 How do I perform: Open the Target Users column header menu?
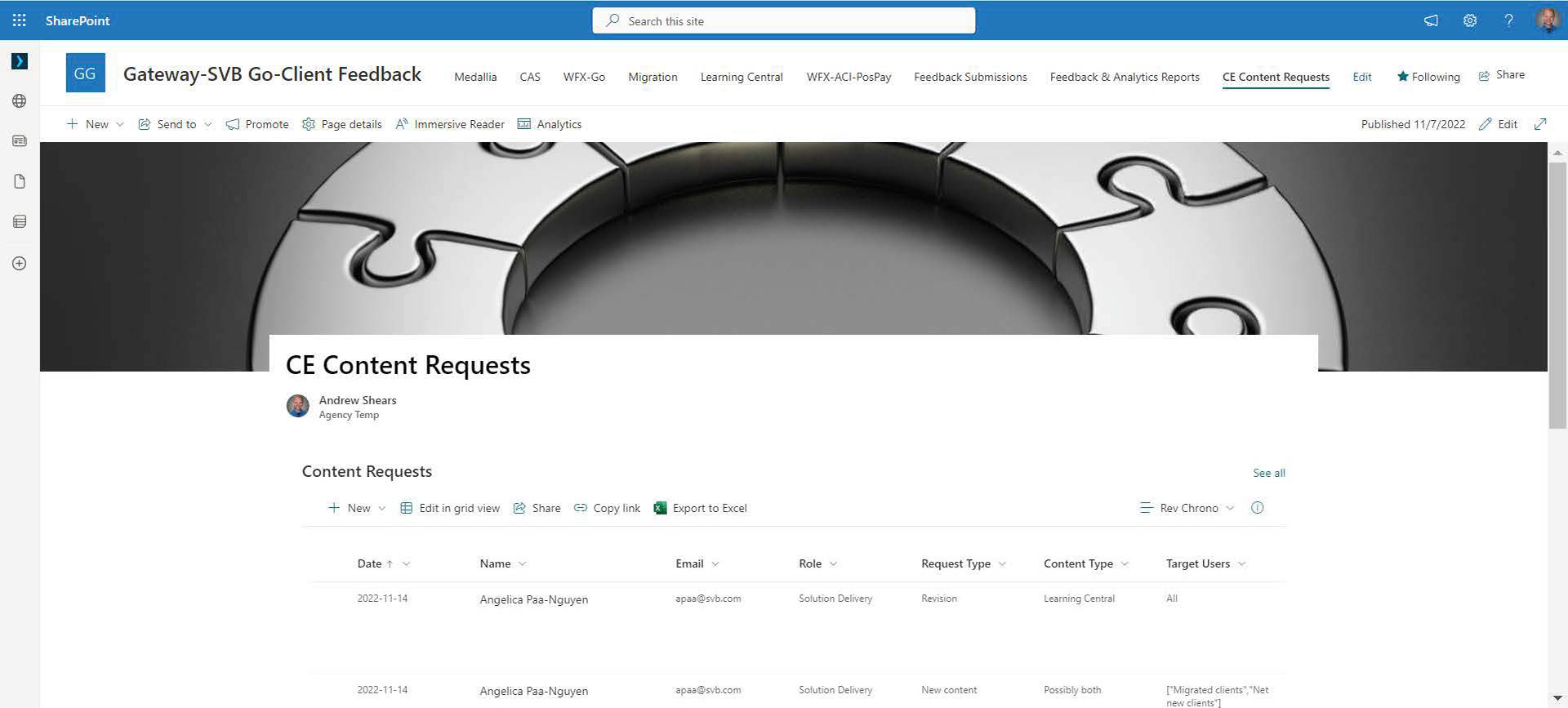point(1206,563)
